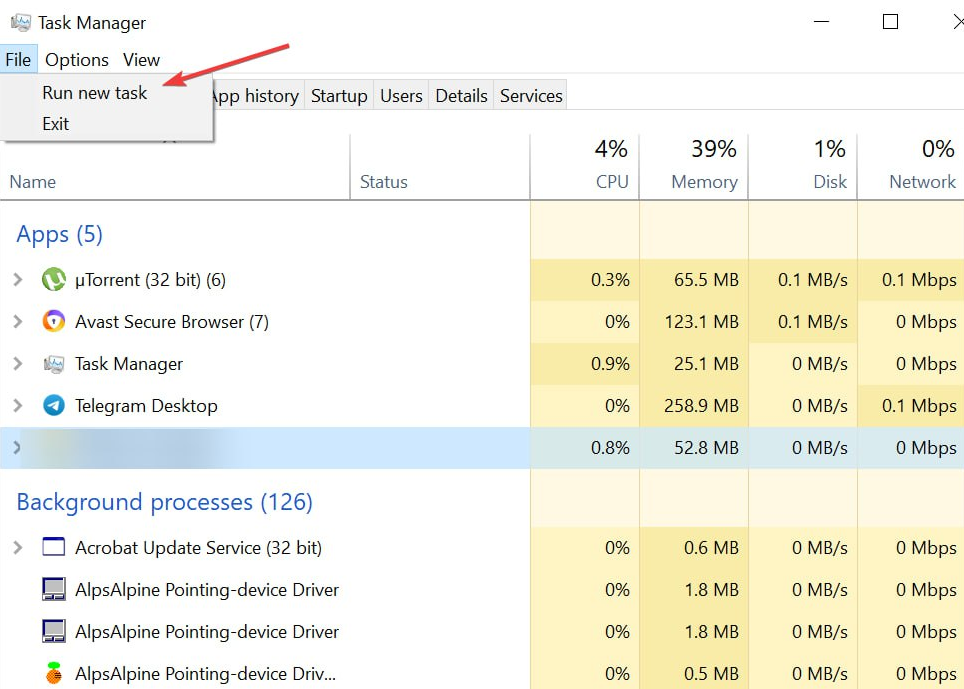Viewport: 964px width, 689px height.
Task: Sort by the Network column header
Action: pyautogui.click(x=911, y=167)
